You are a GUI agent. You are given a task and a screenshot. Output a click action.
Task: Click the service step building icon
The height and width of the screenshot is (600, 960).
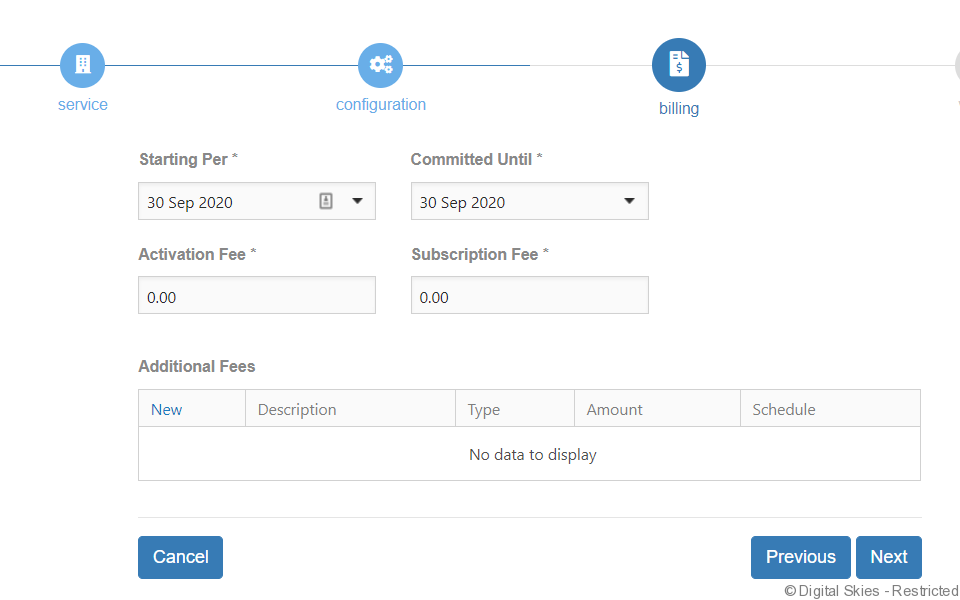[x=82, y=65]
